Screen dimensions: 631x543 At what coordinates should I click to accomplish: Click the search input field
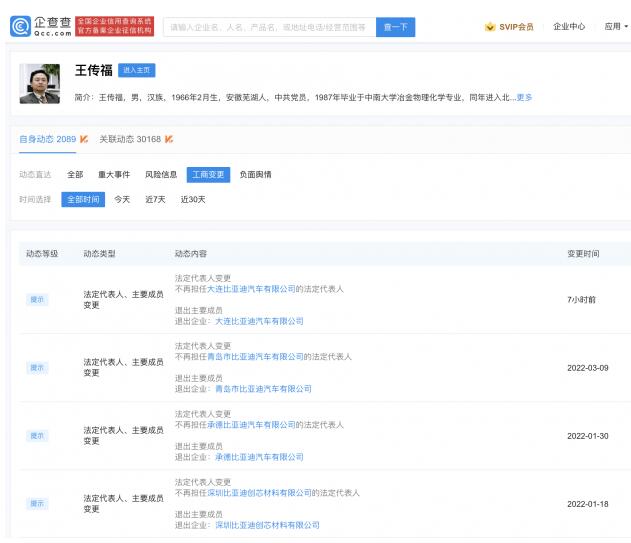tap(270, 27)
